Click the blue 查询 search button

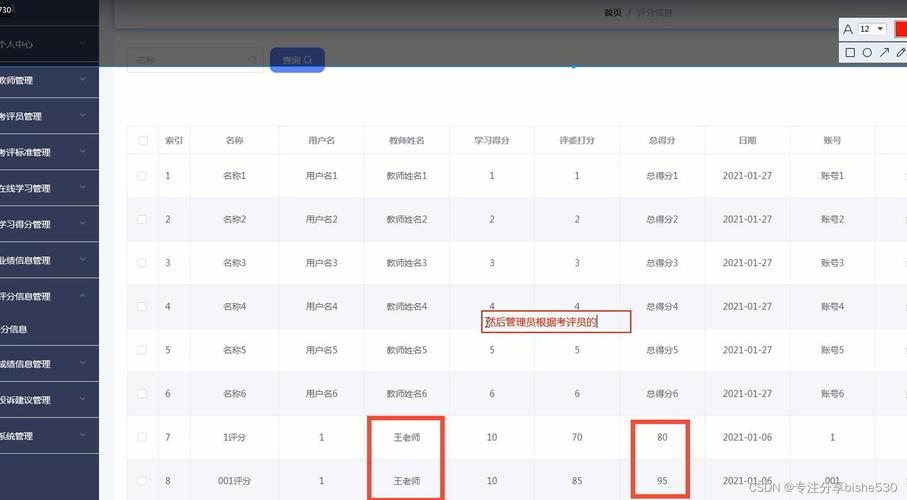[x=297, y=60]
